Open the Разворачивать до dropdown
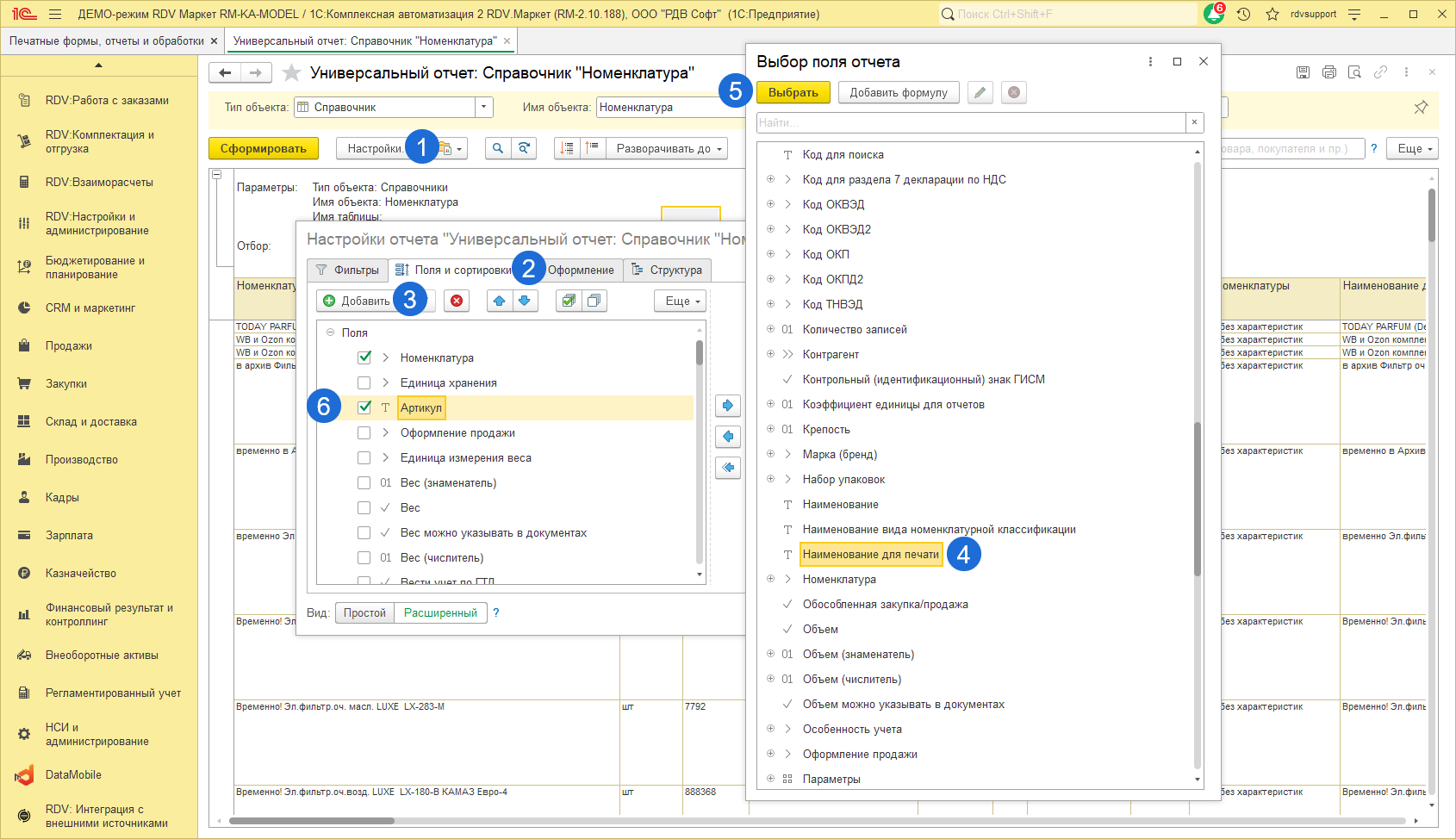This screenshot has height=839, width=1456. [667, 148]
